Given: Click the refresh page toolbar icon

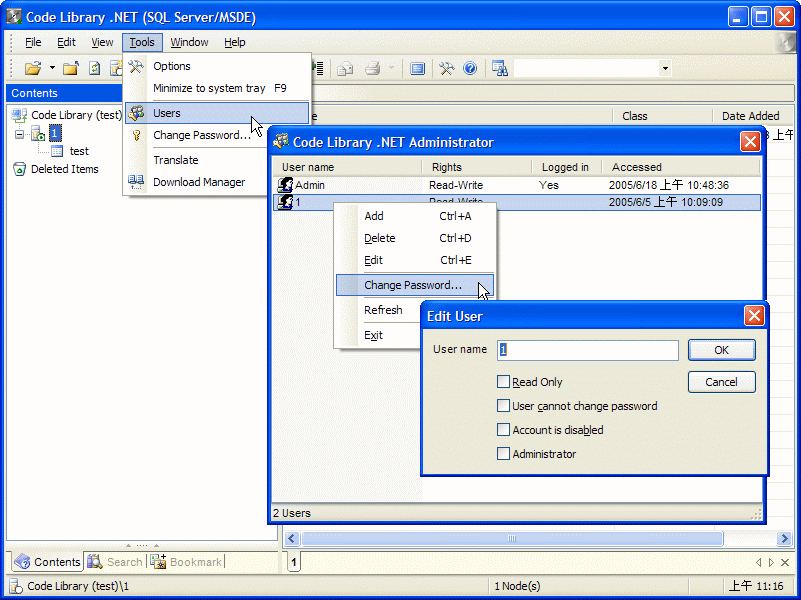Looking at the screenshot, I should point(95,68).
